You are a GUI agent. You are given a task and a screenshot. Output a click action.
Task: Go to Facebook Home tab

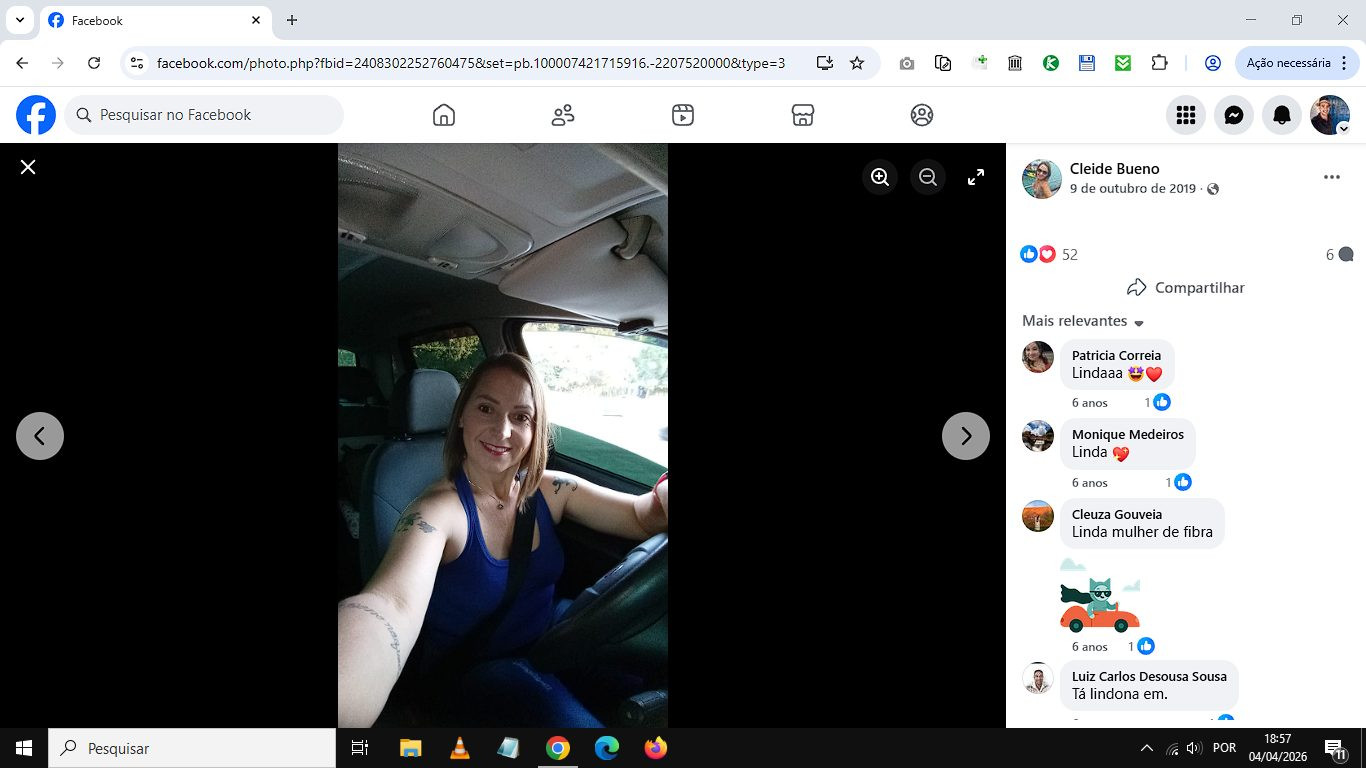point(444,116)
